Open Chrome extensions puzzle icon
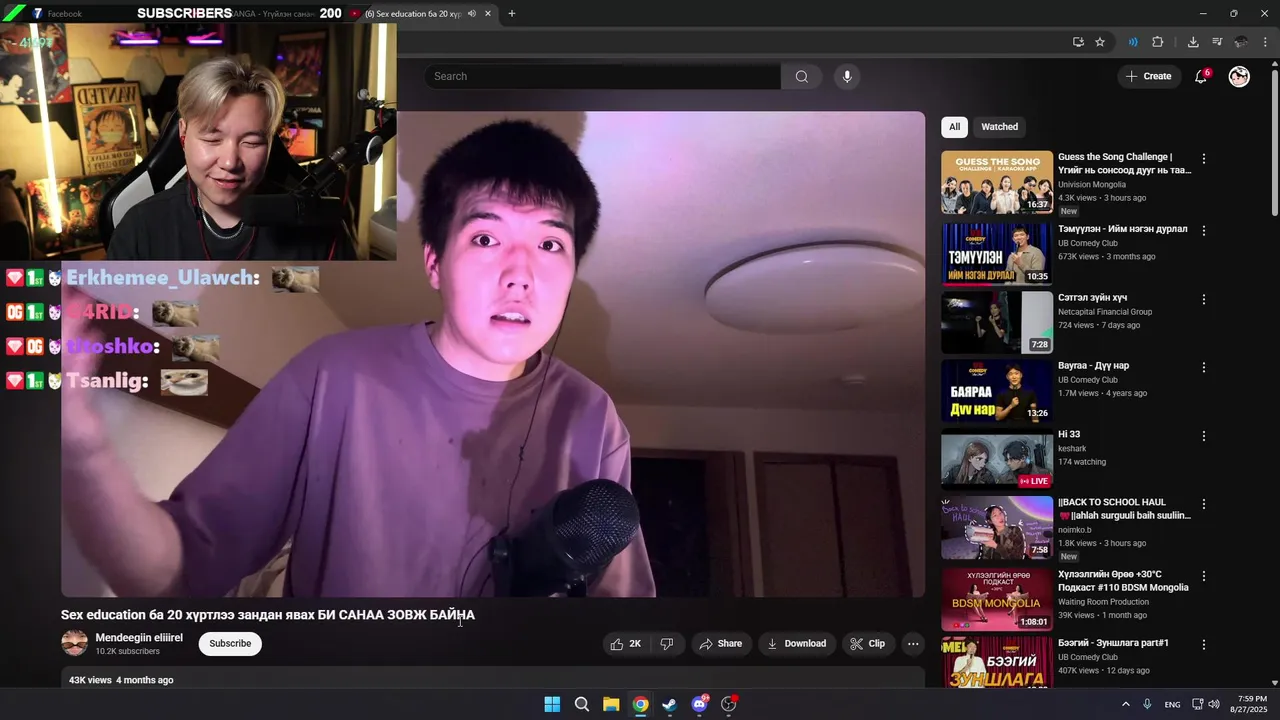The image size is (1280, 720). point(1158,42)
